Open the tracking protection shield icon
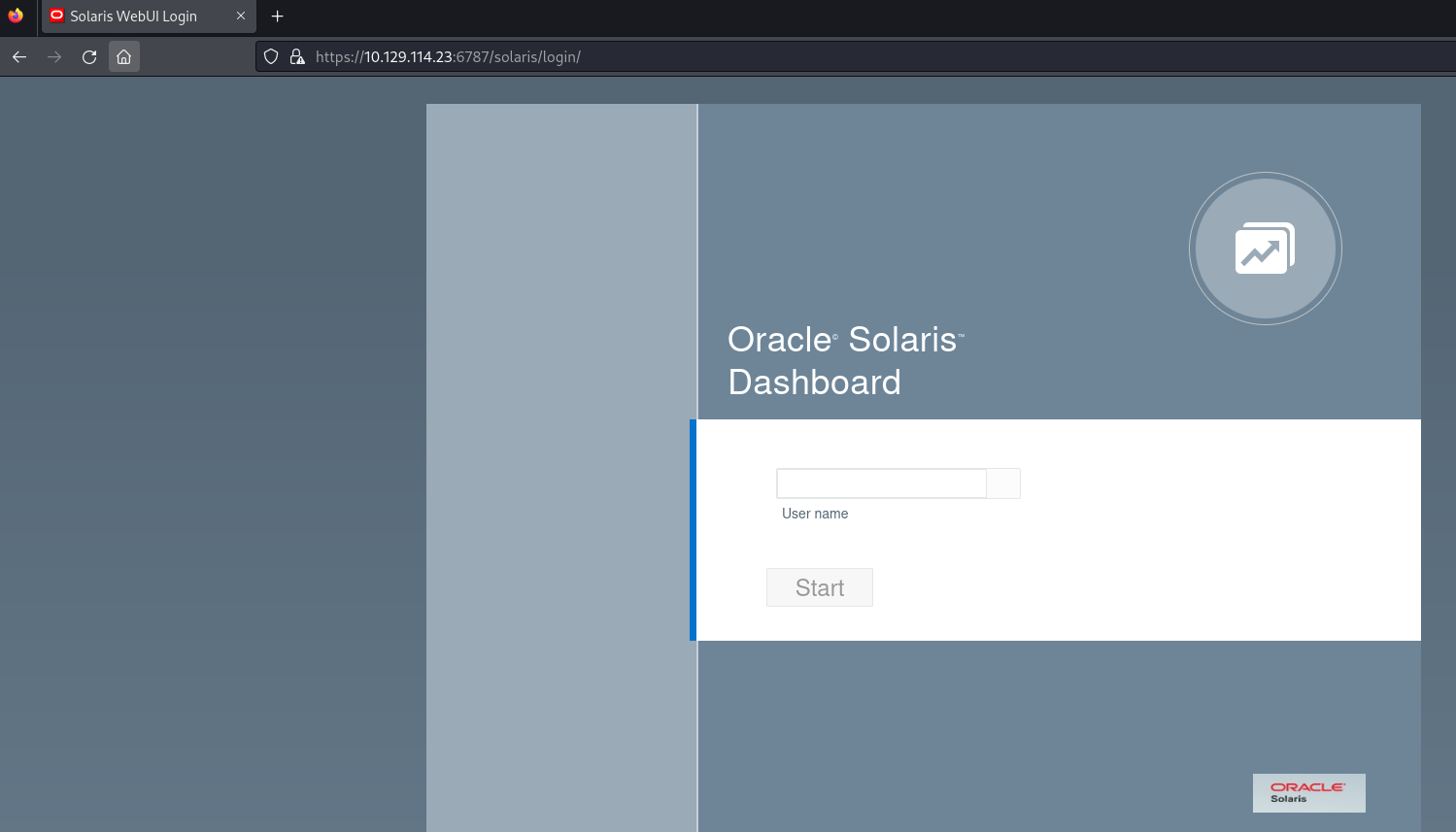This screenshot has height=832, width=1456. coord(272,57)
